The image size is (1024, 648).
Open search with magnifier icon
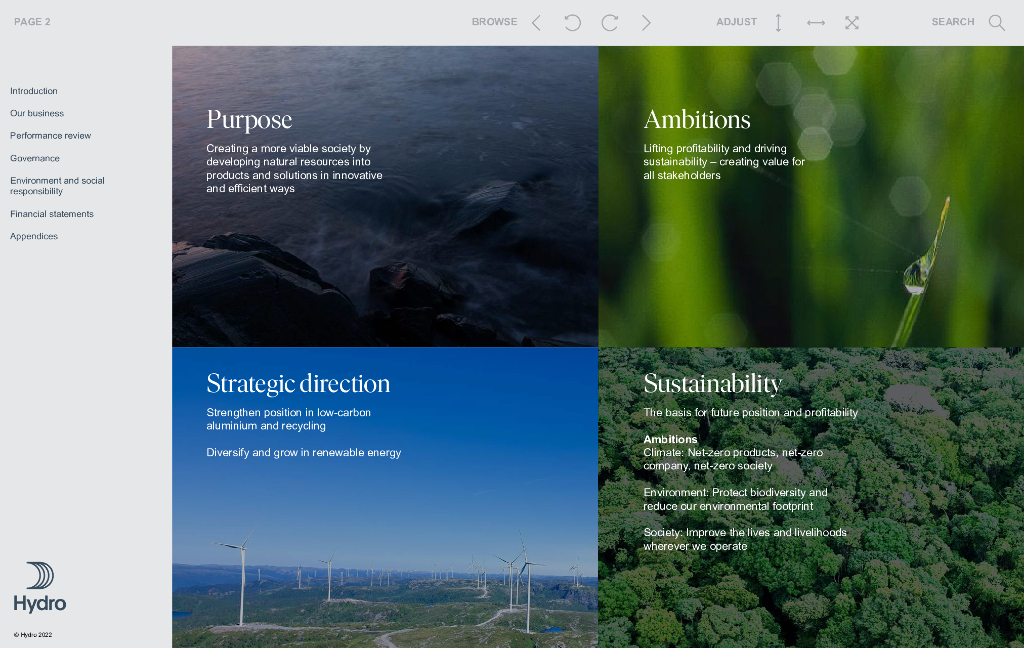pos(996,22)
